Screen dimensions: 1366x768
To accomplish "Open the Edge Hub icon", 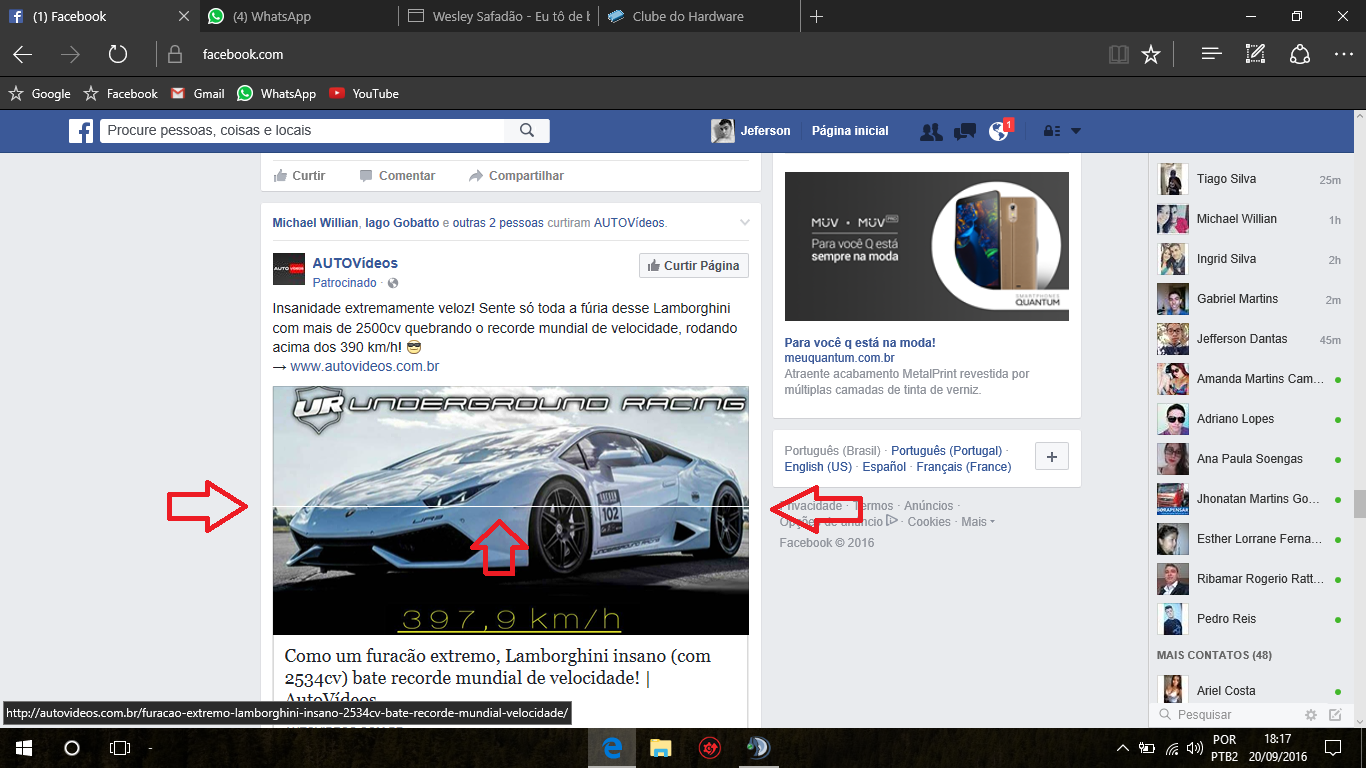I will point(1212,55).
